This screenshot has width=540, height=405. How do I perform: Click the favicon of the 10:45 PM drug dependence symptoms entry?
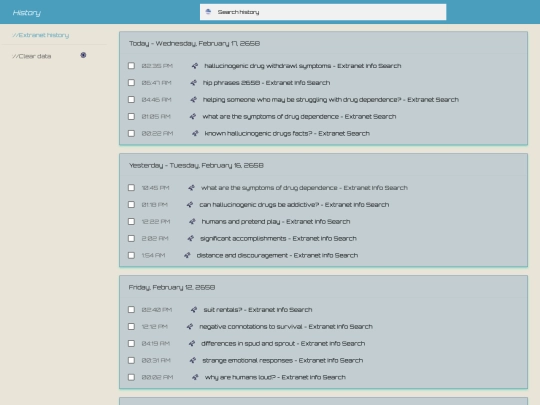(x=191, y=188)
